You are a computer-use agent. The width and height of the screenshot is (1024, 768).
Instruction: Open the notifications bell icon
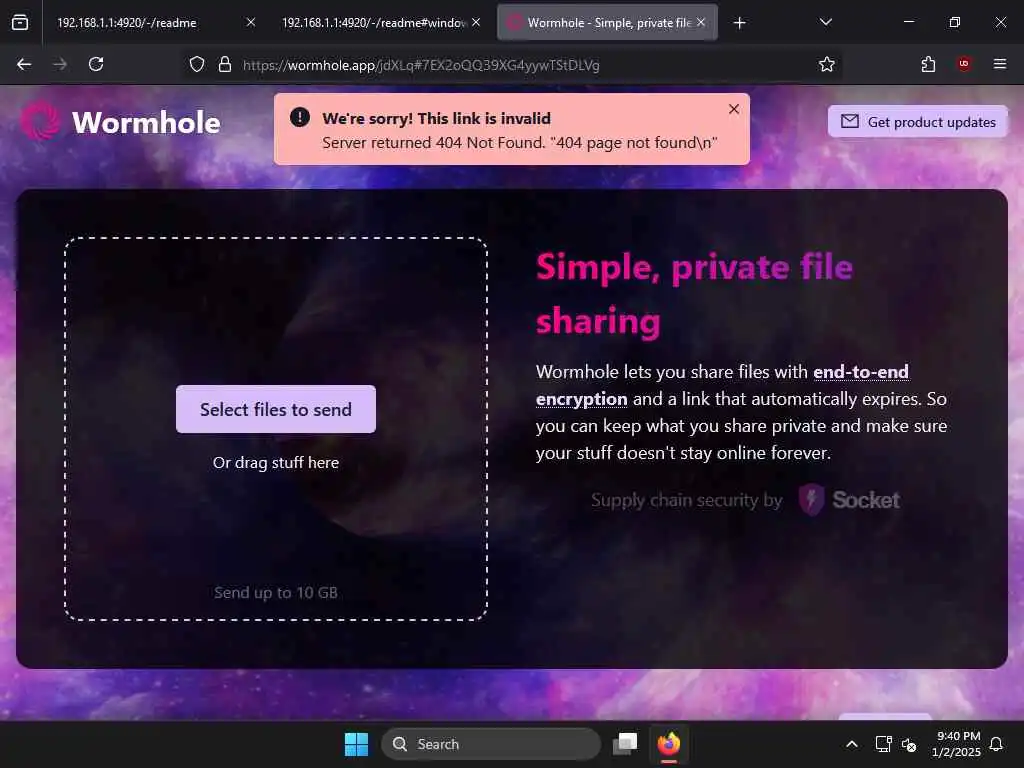pyautogui.click(x=997, y=744)
